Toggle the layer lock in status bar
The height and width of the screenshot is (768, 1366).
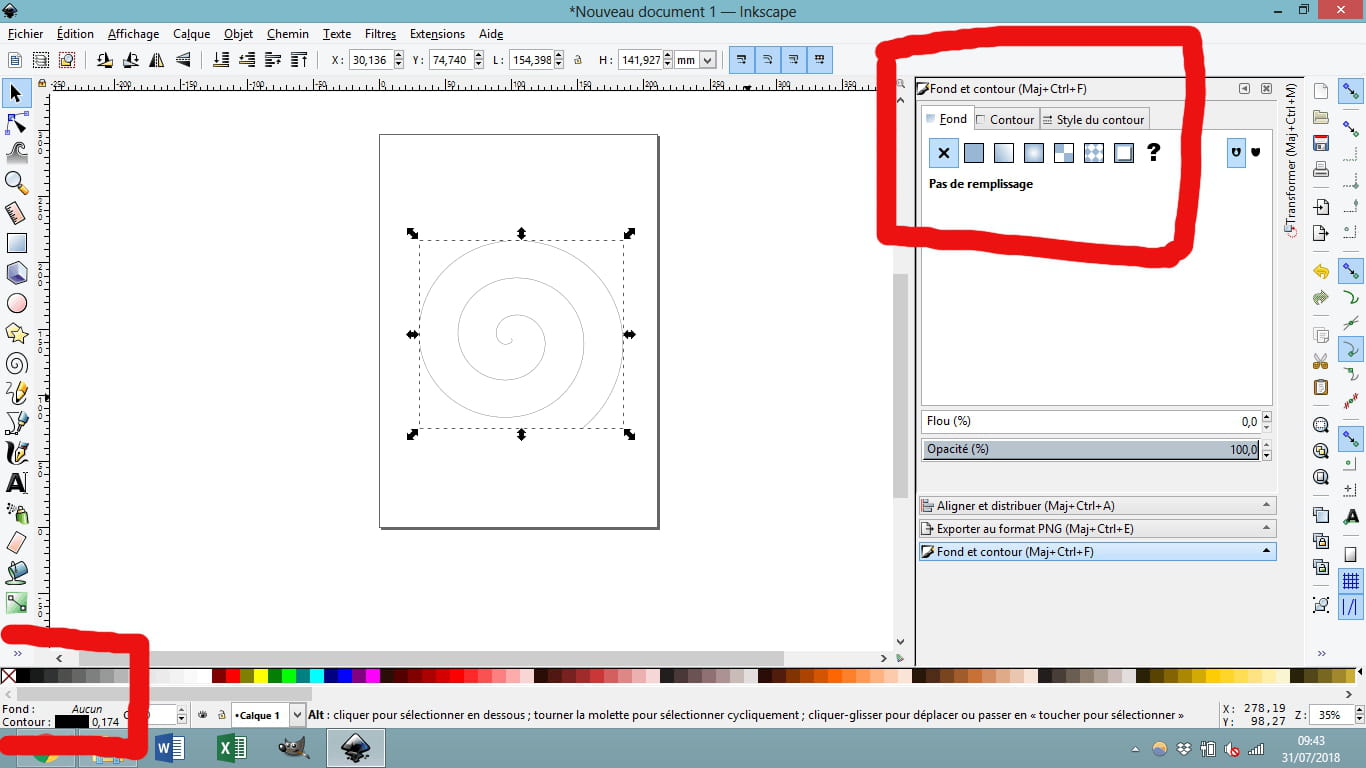[x=220, y=715]
